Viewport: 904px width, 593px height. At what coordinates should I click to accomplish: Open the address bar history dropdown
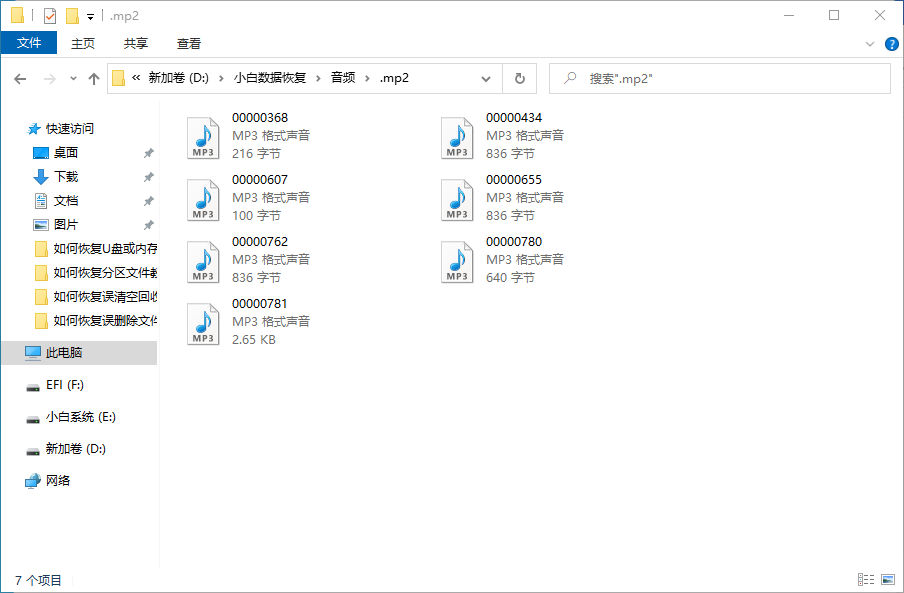(486, 79)
